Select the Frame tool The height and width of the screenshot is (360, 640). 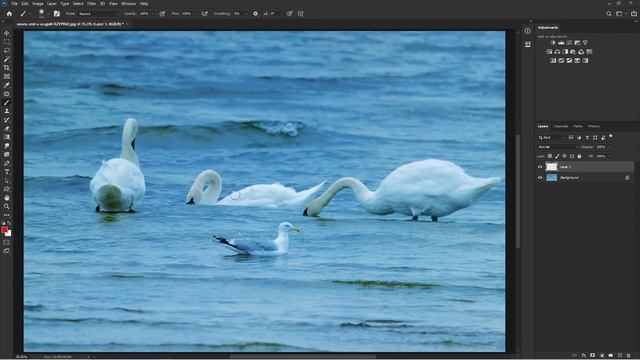[7, 76]
